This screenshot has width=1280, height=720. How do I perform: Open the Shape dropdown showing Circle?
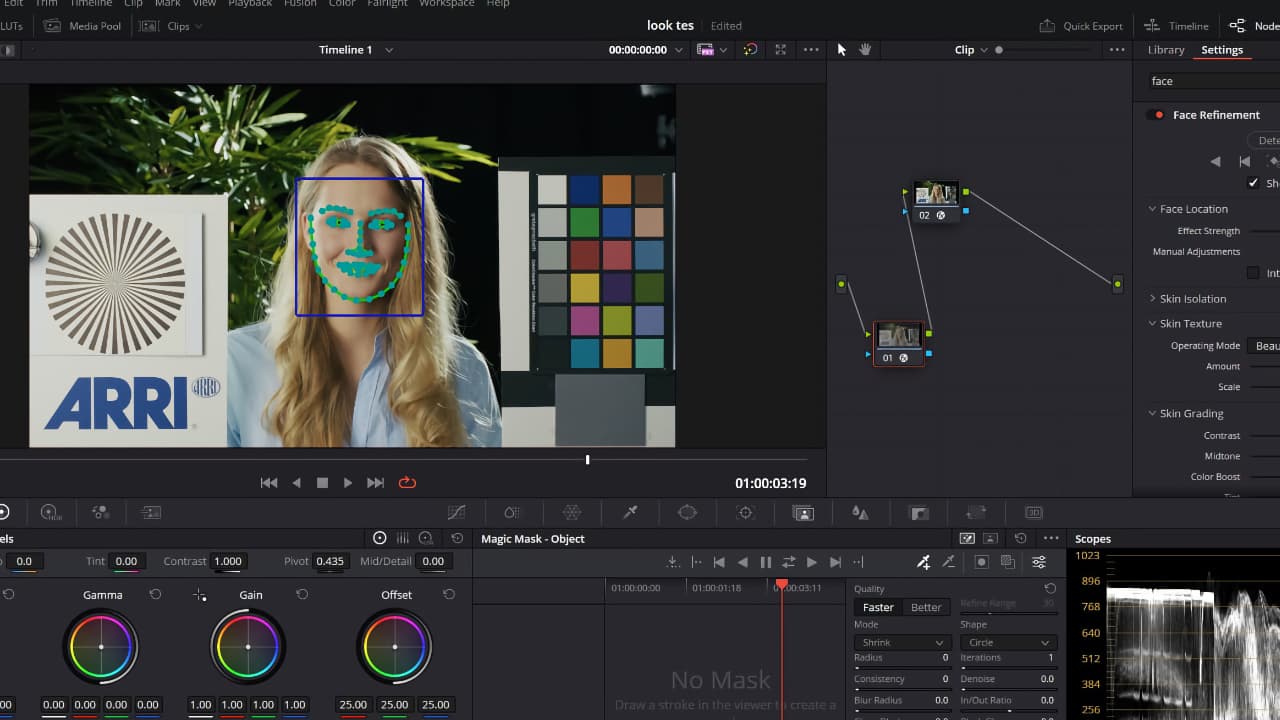(x=1008, y=642)
